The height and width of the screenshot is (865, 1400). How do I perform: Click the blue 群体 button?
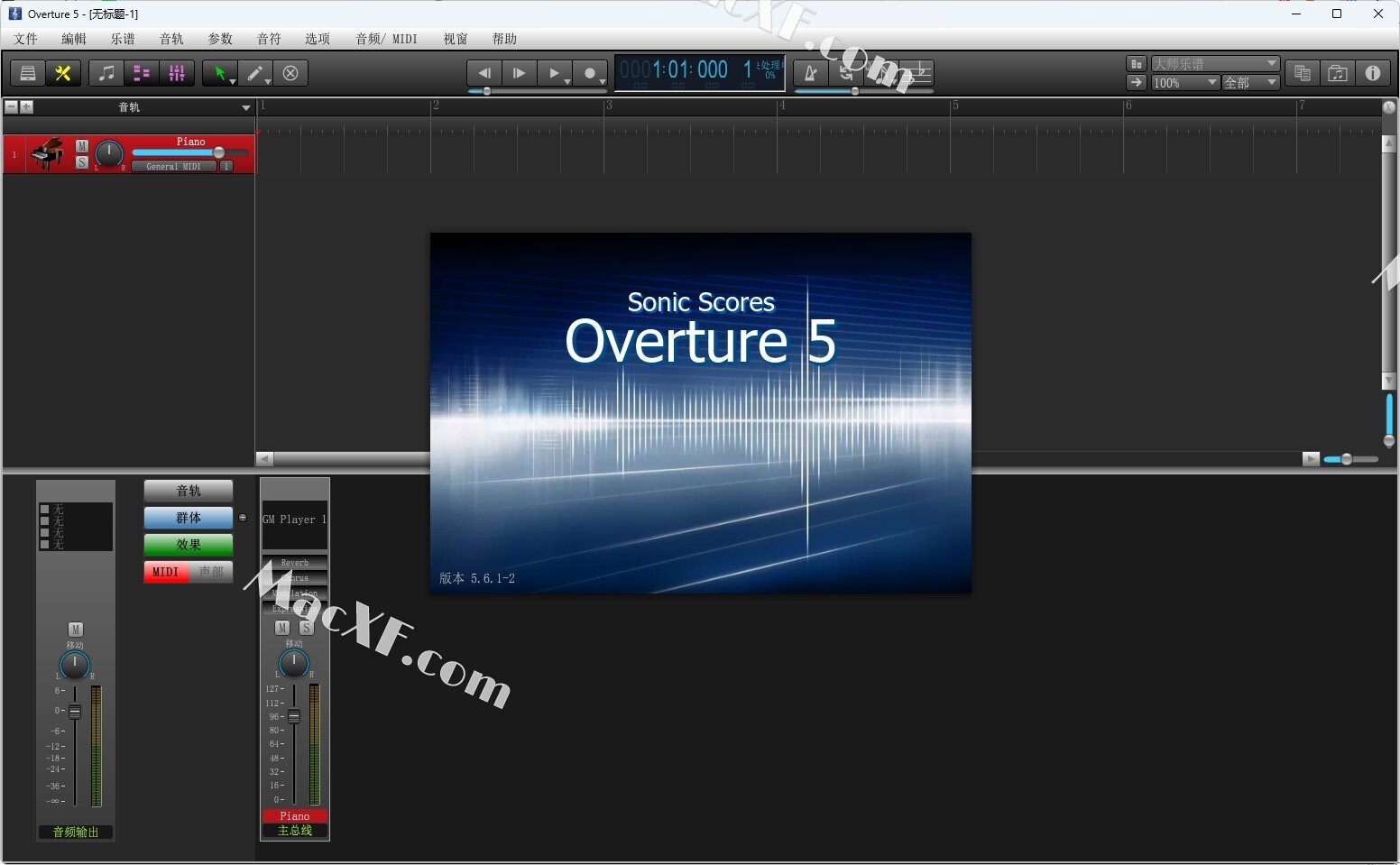coord(189,518)
